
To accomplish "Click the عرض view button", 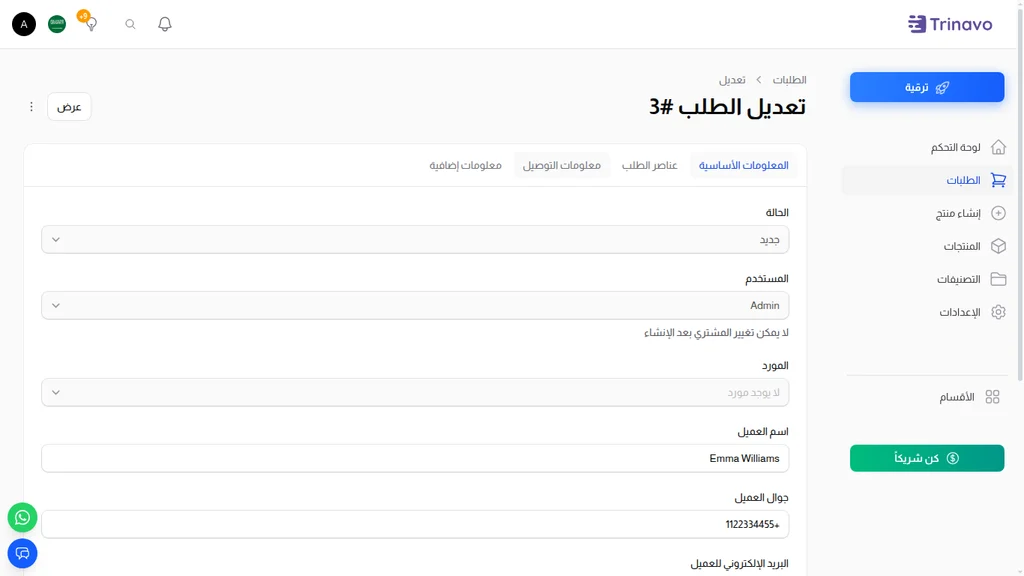I will (69, 106).
